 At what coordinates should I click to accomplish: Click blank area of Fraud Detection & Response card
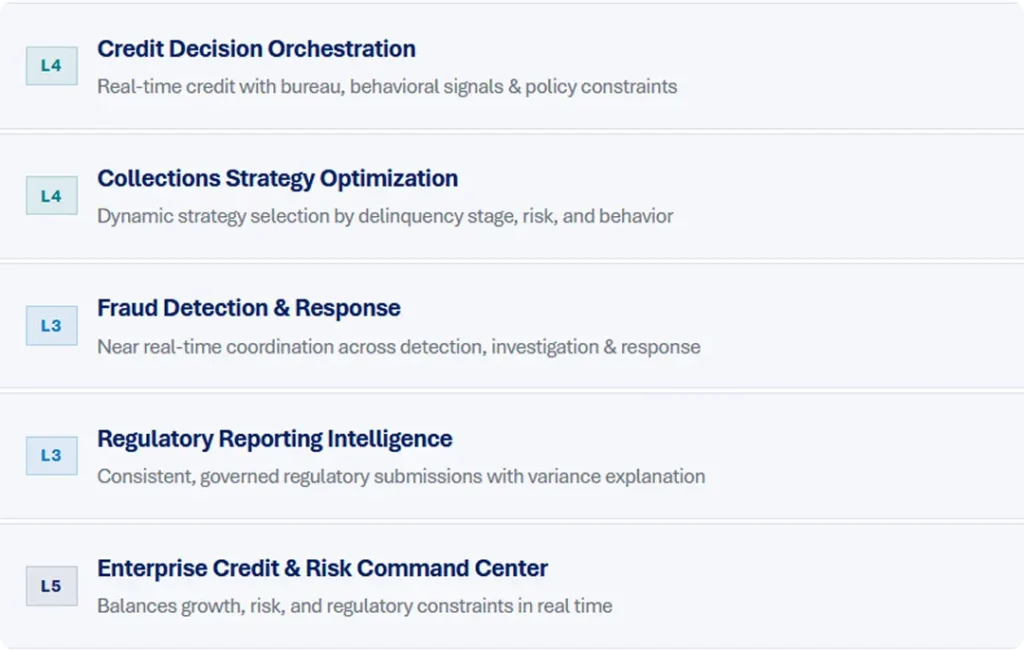pos(850,326)
